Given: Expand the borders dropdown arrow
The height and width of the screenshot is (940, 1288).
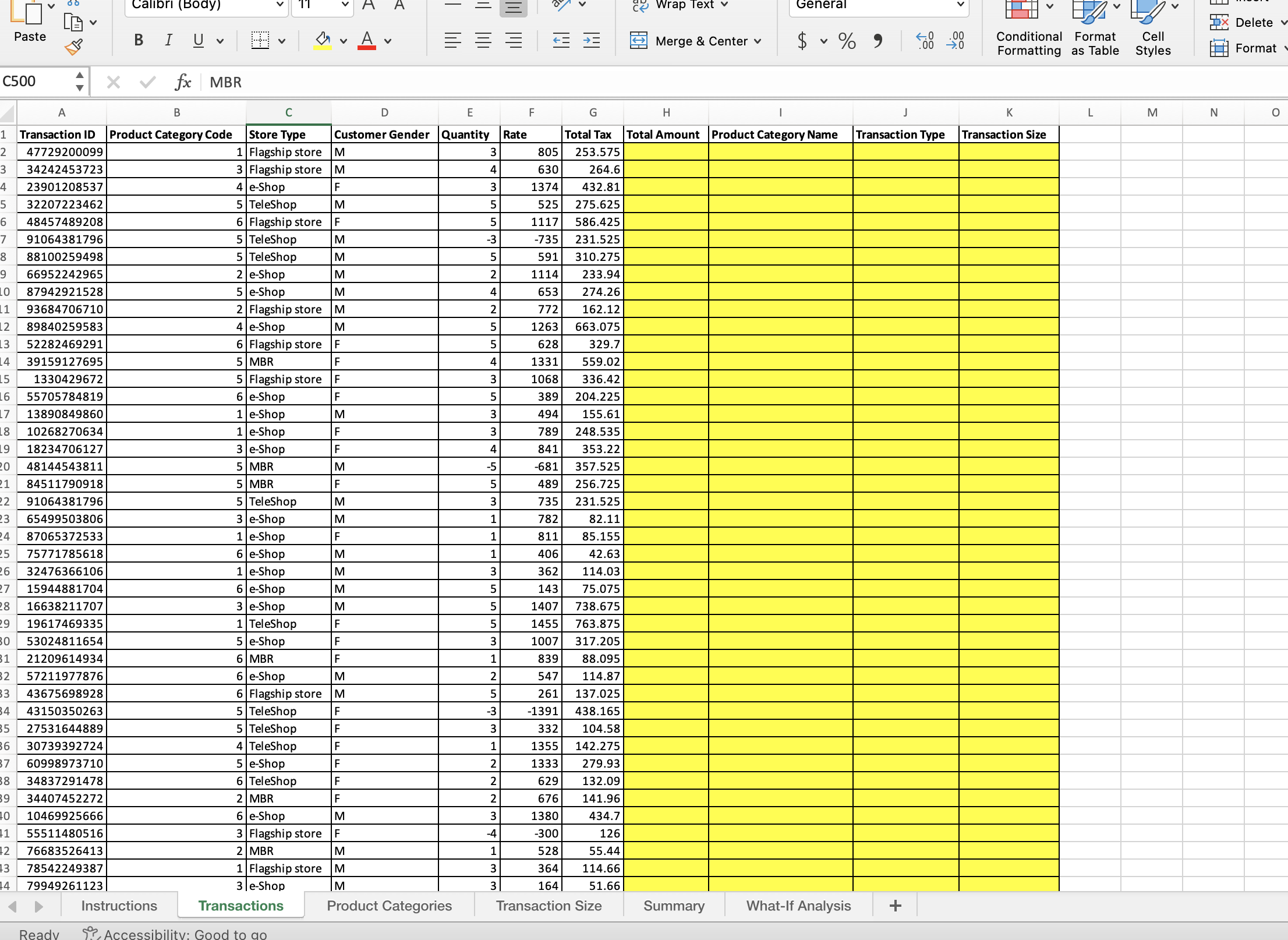Looking at the screenshot, I should (282, 41).
